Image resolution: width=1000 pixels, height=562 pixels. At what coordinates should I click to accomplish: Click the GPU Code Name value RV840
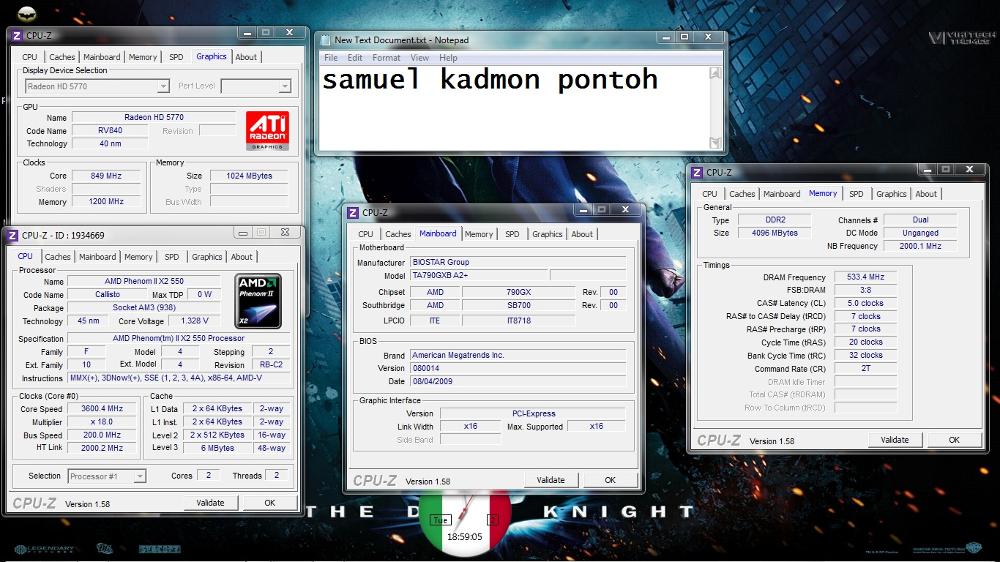tap(110, 130)
